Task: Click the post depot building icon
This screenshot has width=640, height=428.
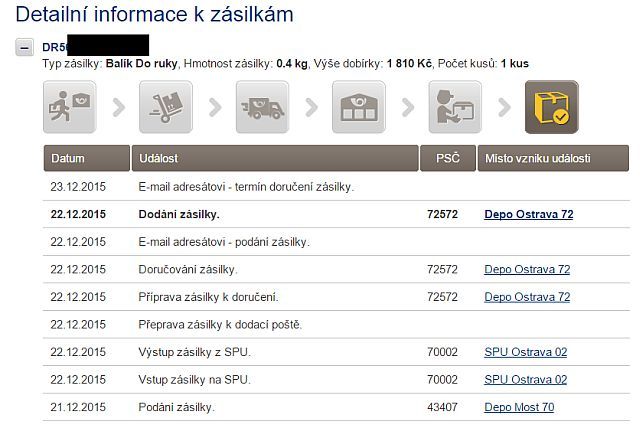Action: tap(359, 107)
